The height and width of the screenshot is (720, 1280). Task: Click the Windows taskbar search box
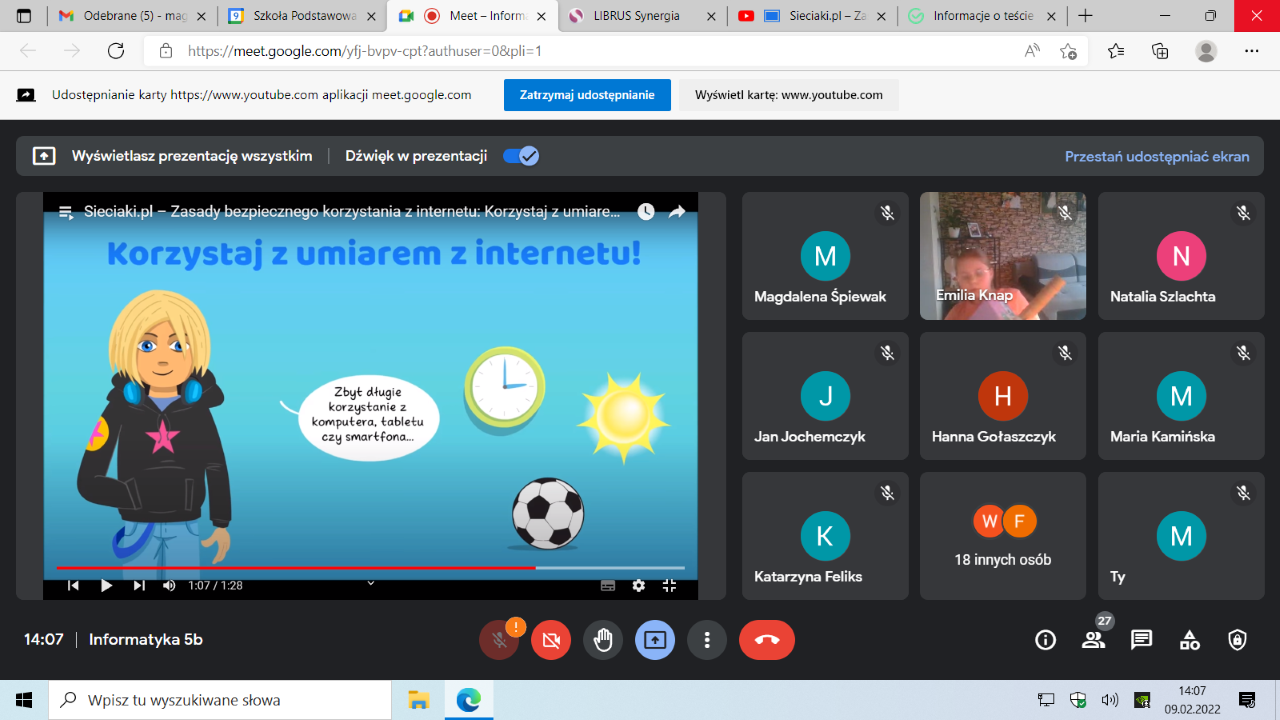point(220,700)
